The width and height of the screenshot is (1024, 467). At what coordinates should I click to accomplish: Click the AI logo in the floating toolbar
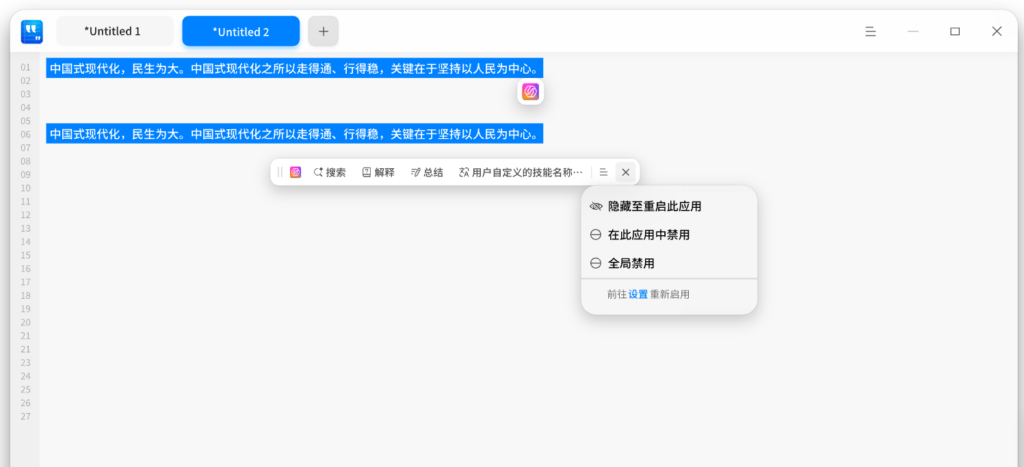(x=296, y=172)
